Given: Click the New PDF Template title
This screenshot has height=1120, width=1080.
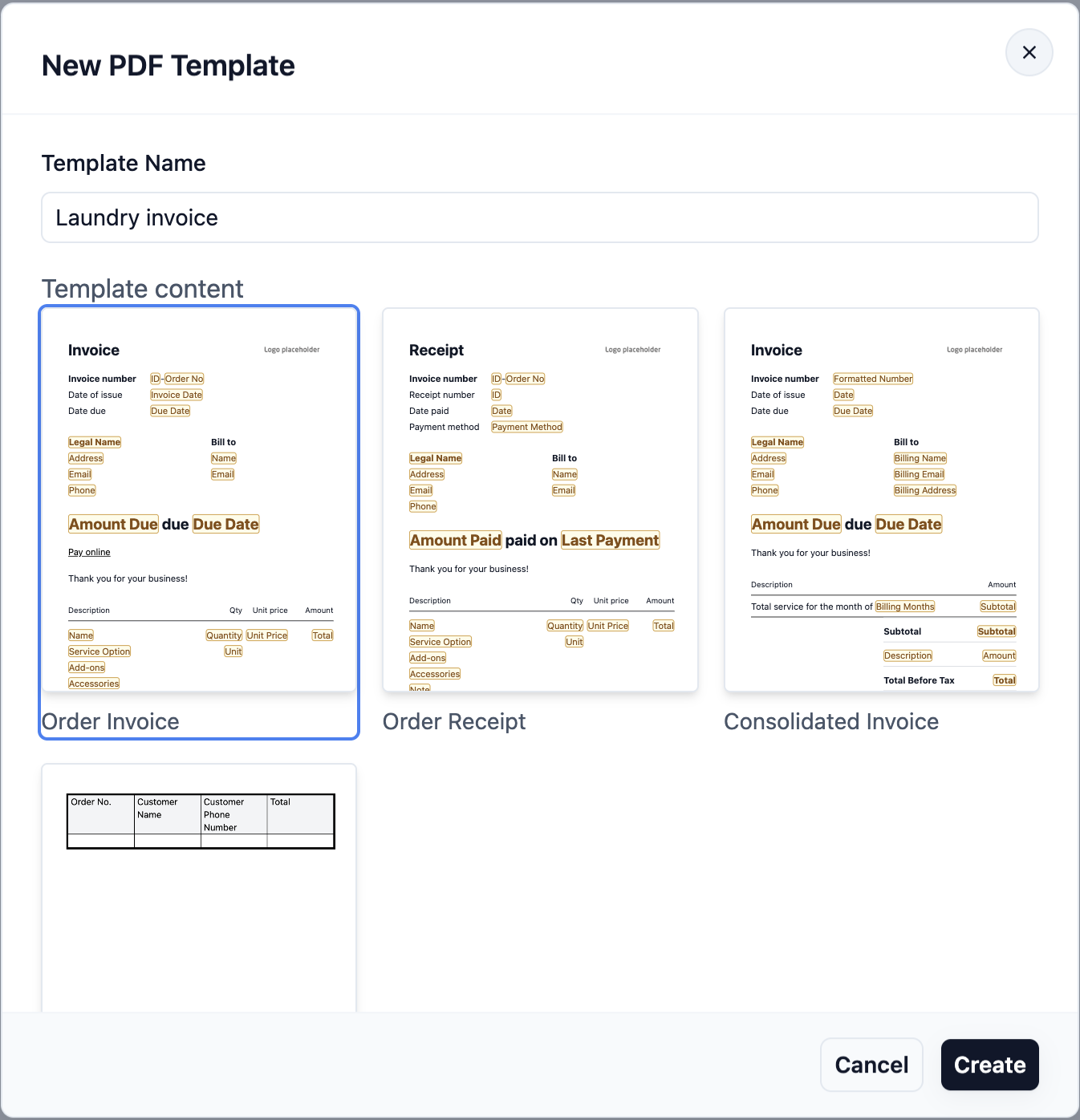Looking at the screenshot, I should coord(168,66).
